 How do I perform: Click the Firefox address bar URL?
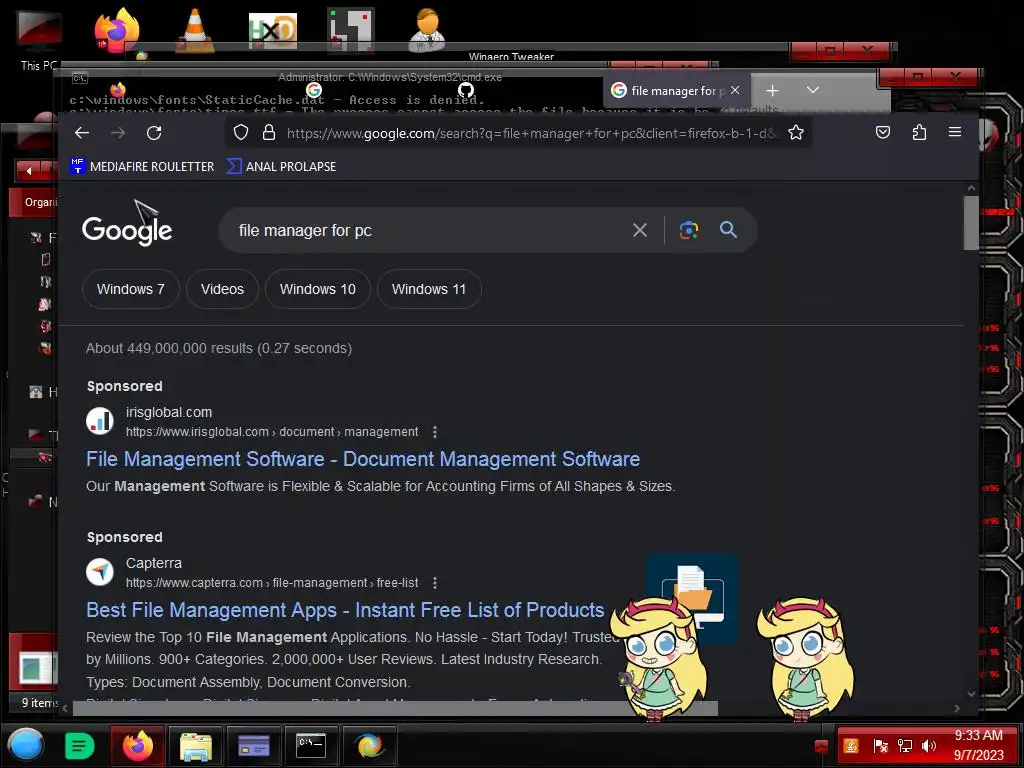coord(531,133)
